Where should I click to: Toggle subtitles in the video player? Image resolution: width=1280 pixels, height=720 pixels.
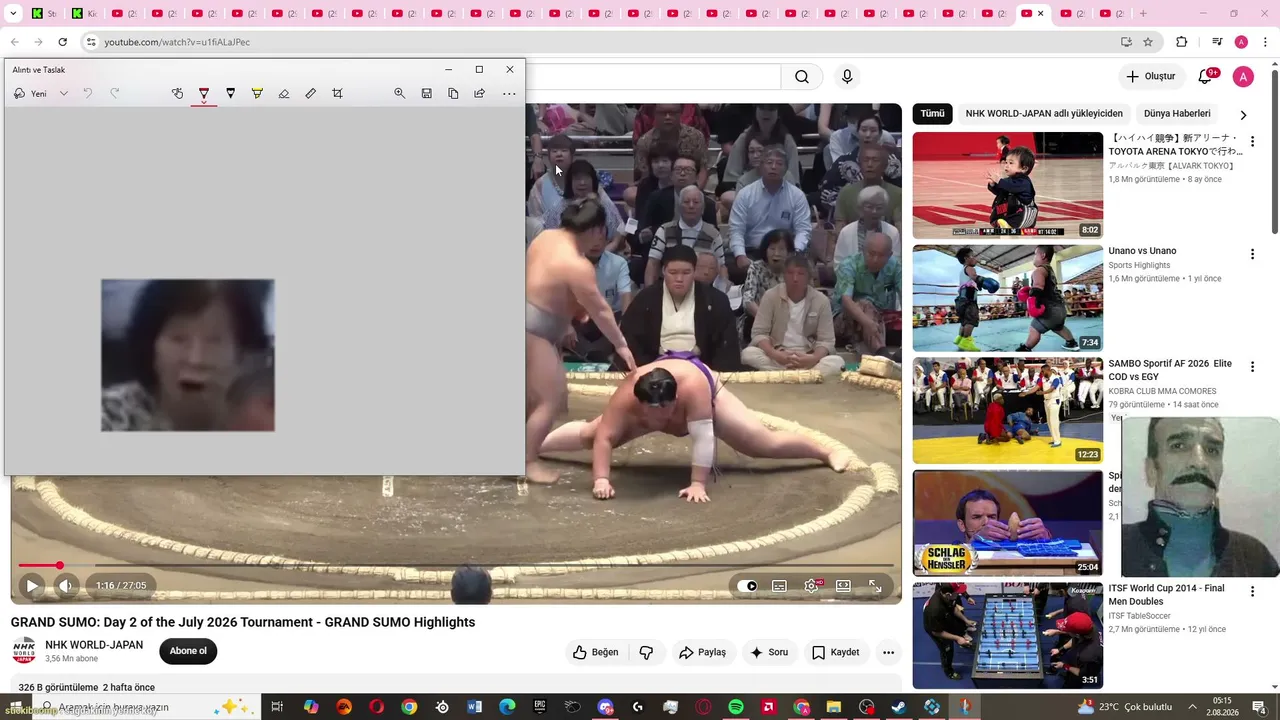click(779, 586)
